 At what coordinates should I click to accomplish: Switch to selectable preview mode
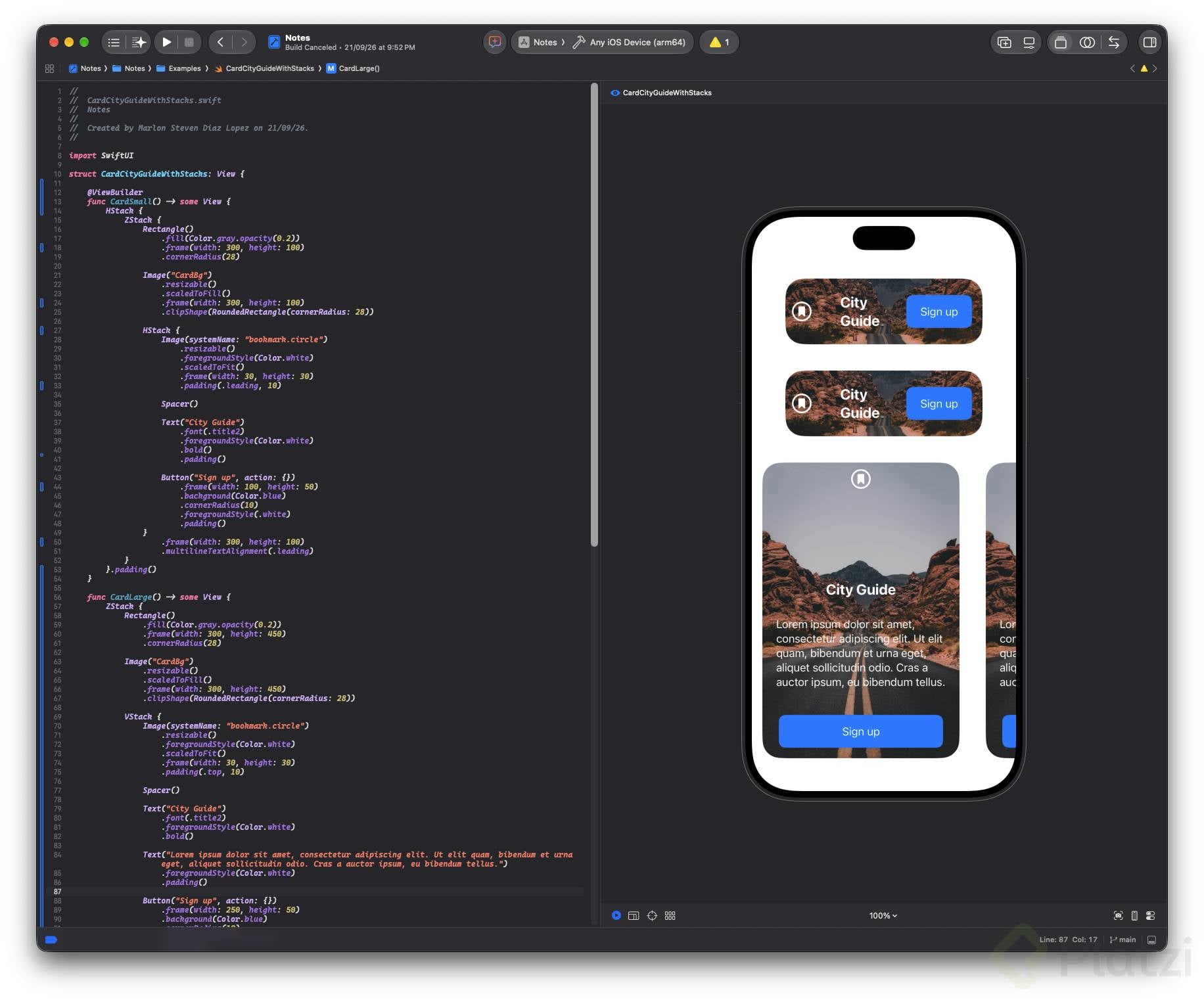pos(634,915)
